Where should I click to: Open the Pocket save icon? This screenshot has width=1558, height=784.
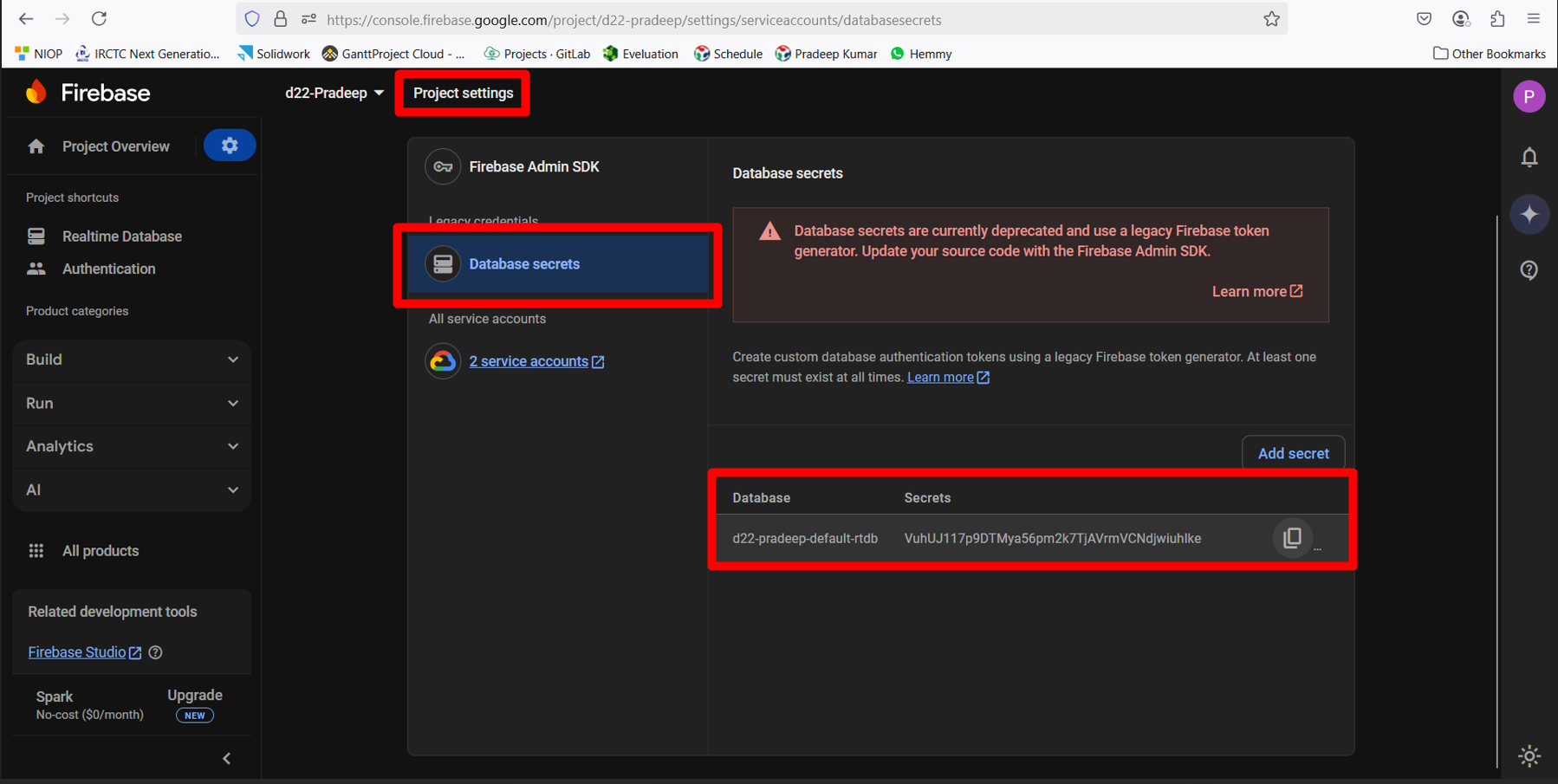[x=1424, y=19]
